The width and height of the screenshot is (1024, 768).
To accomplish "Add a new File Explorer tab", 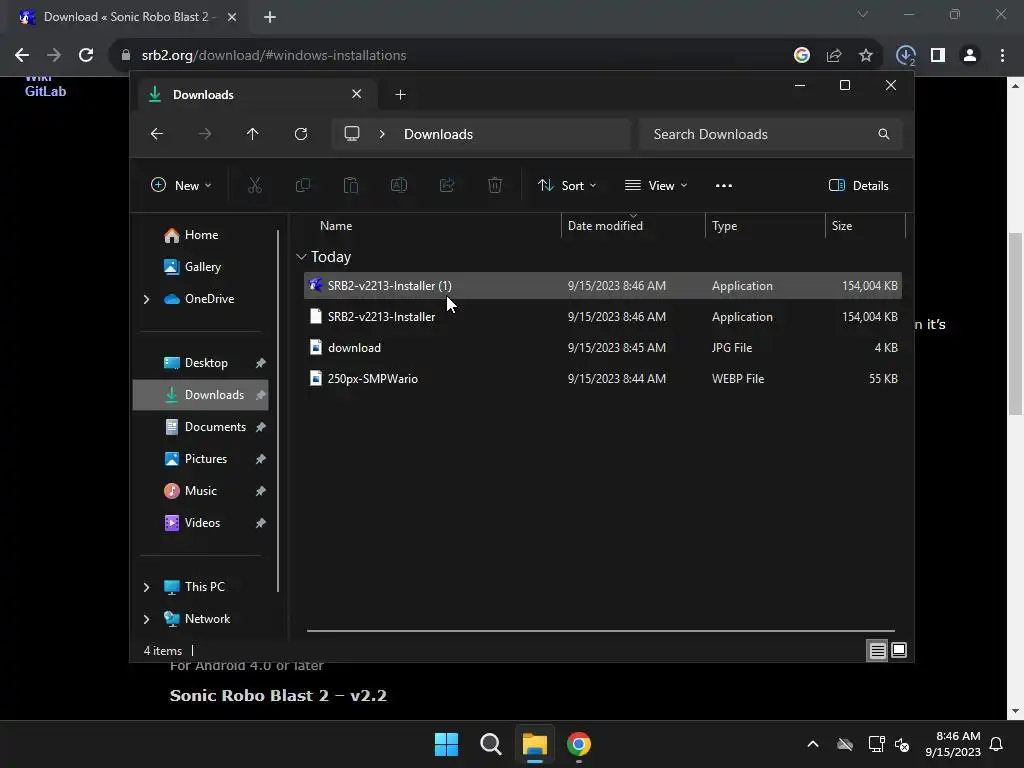I will point(400,95).
